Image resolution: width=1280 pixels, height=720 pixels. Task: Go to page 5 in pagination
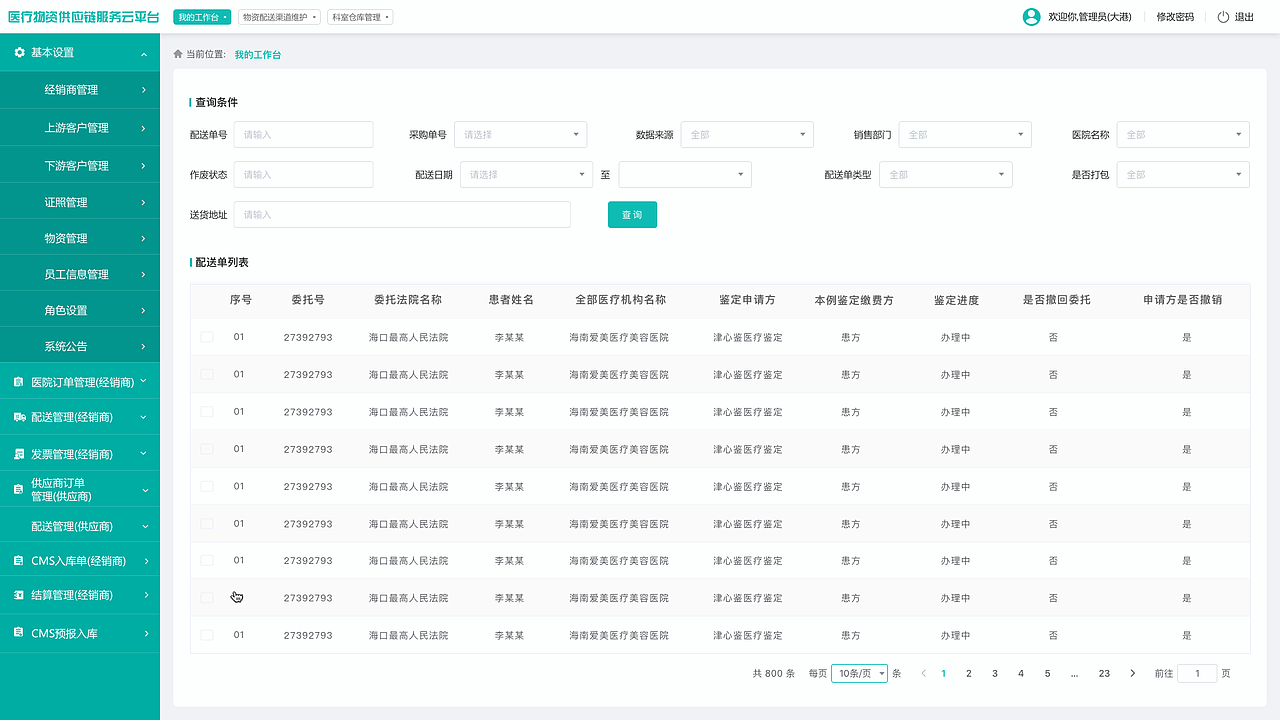pyautogui.click(x=1048, y=674)
